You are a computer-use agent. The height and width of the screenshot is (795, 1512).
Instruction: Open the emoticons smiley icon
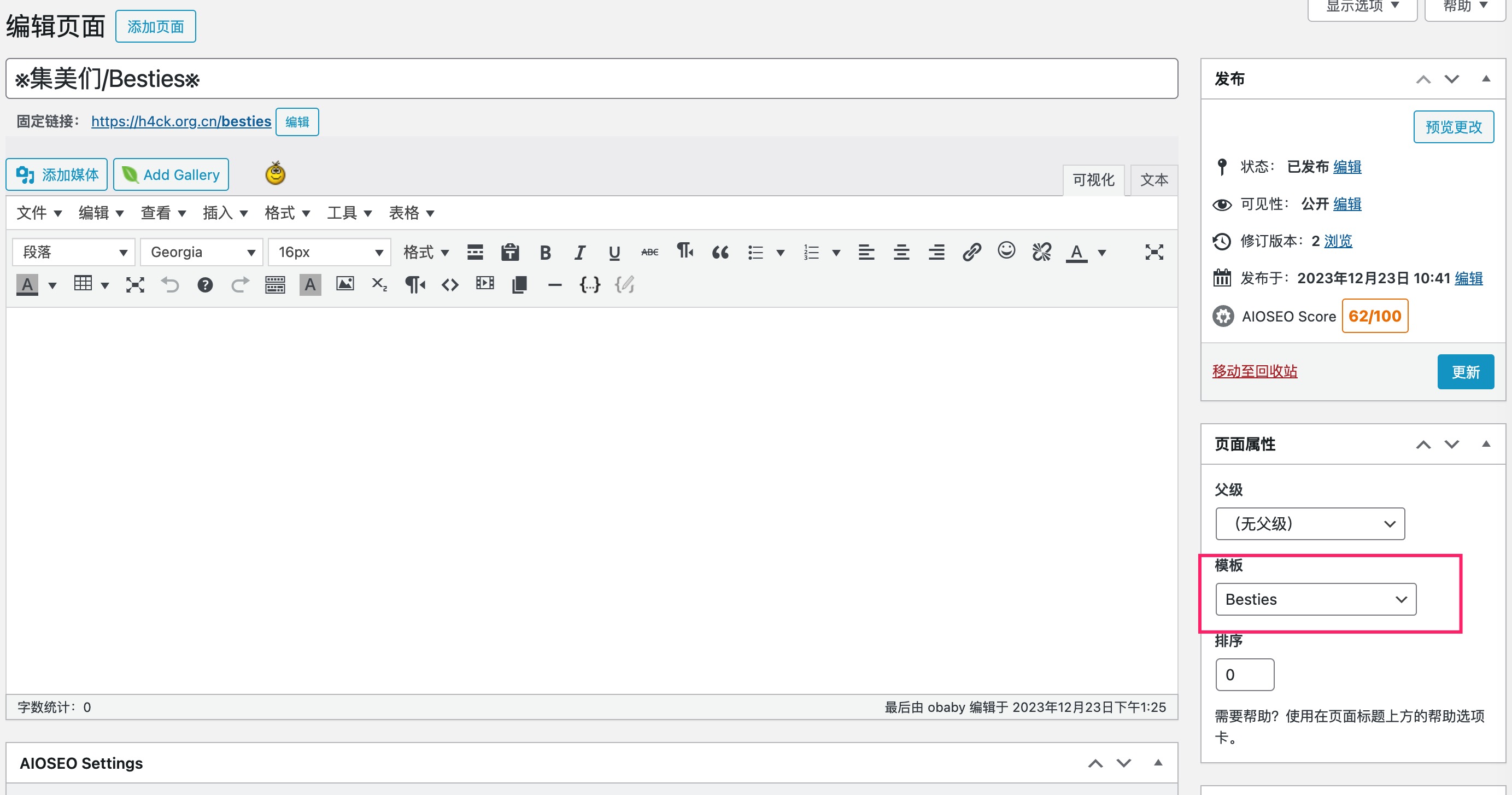(1006, 252)
